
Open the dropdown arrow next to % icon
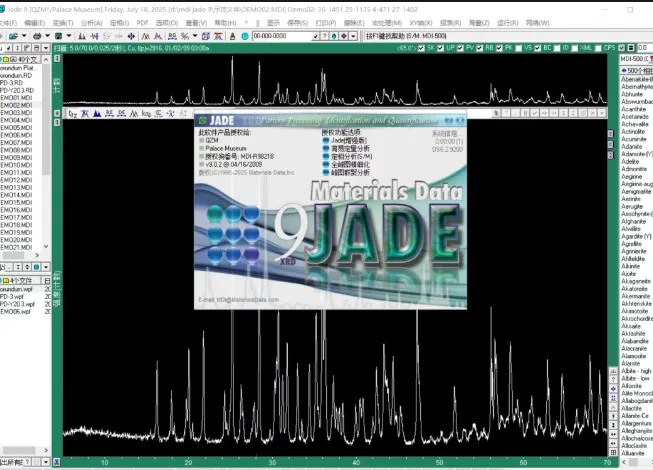(x=195, y=36)
